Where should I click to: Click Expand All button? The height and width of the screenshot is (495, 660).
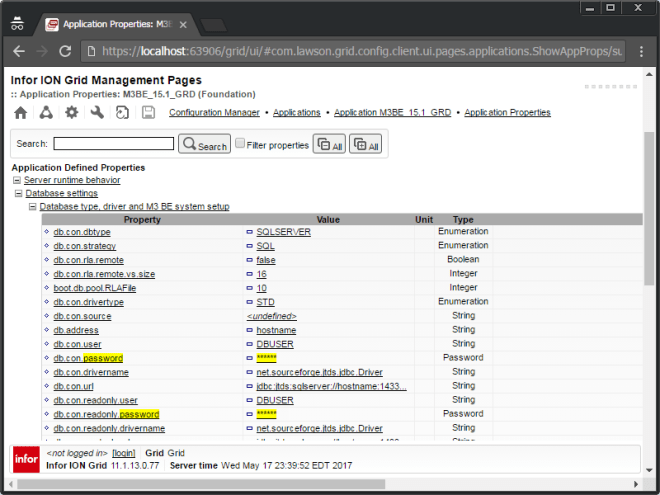(x=365, y=145)
